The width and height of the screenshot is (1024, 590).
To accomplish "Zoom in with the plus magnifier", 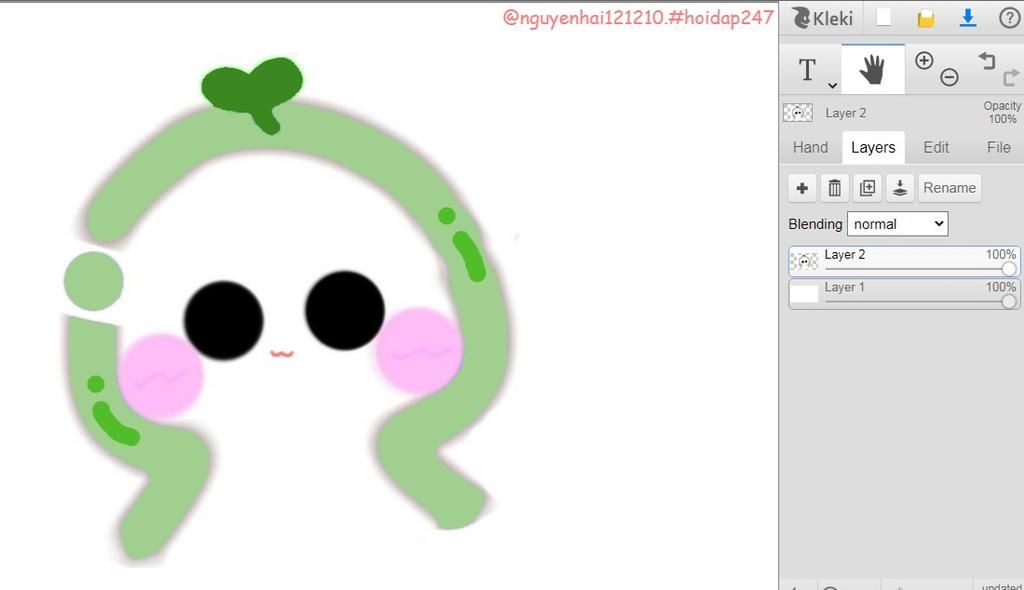I will pos(924,61).
